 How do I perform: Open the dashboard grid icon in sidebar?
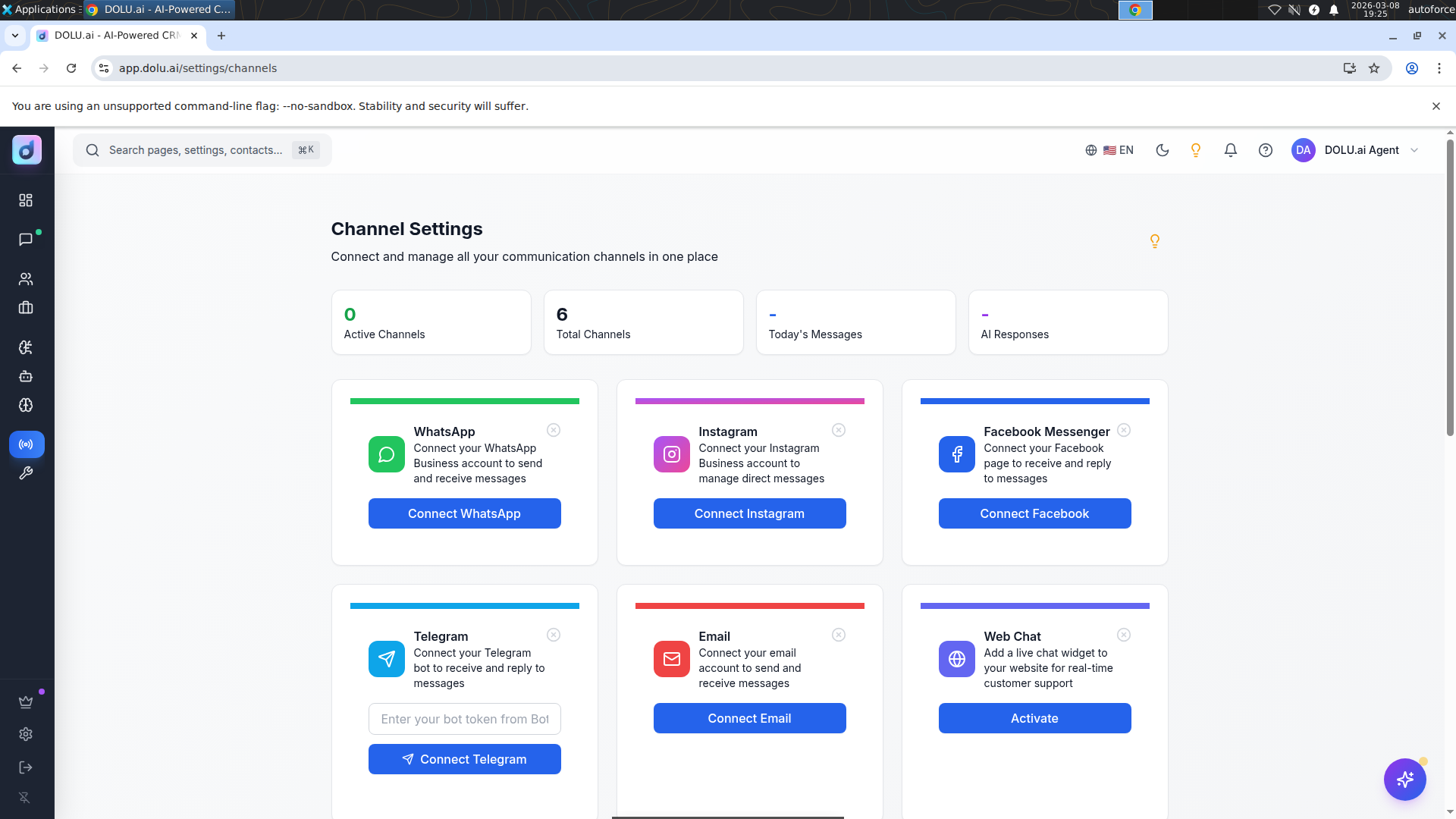tap(26, 200)
